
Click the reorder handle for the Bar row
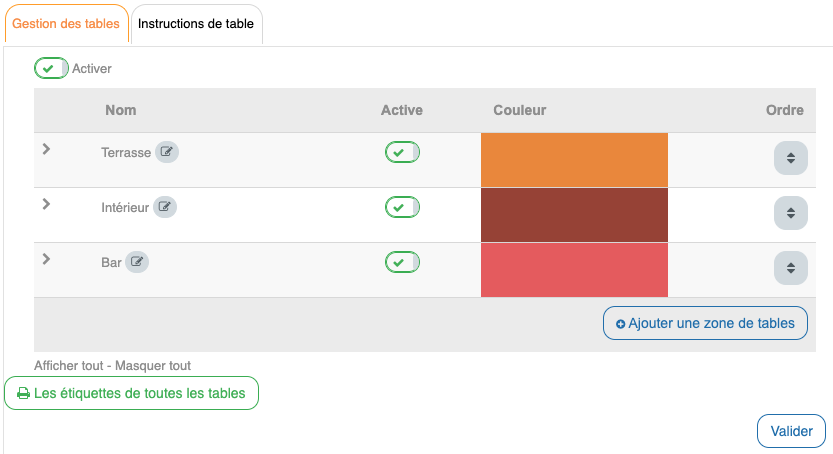tap(789, 268)
